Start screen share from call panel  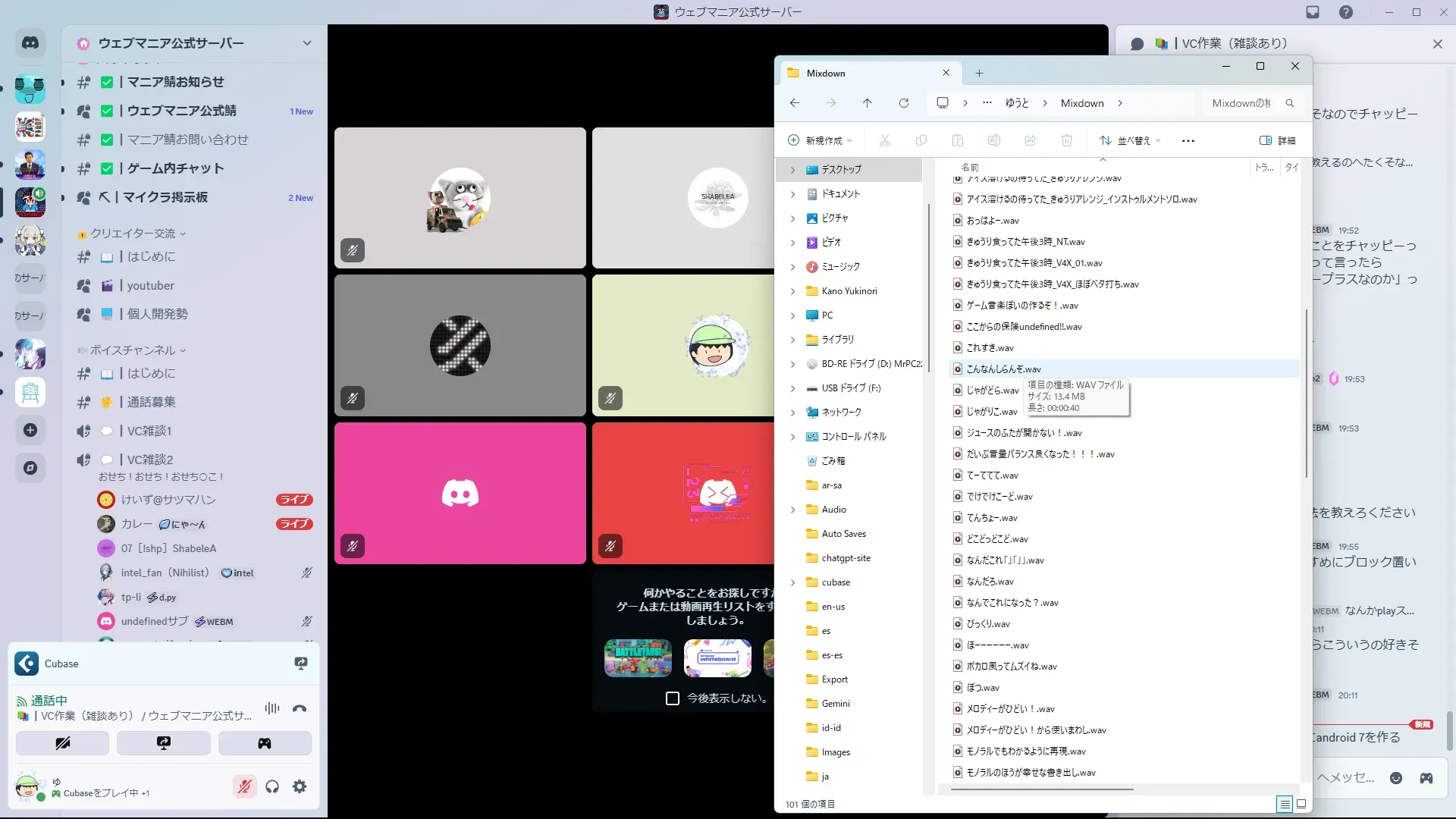164,743
